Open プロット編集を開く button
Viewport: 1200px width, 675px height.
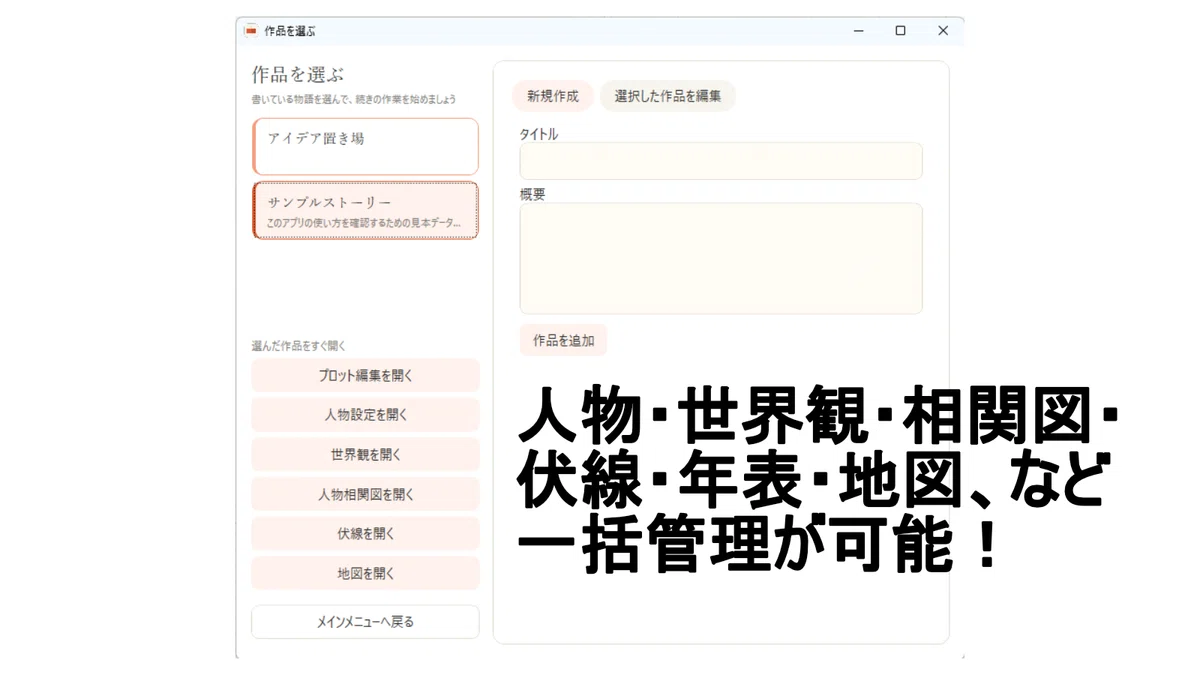pyautogui.click(x=366, y=376)
